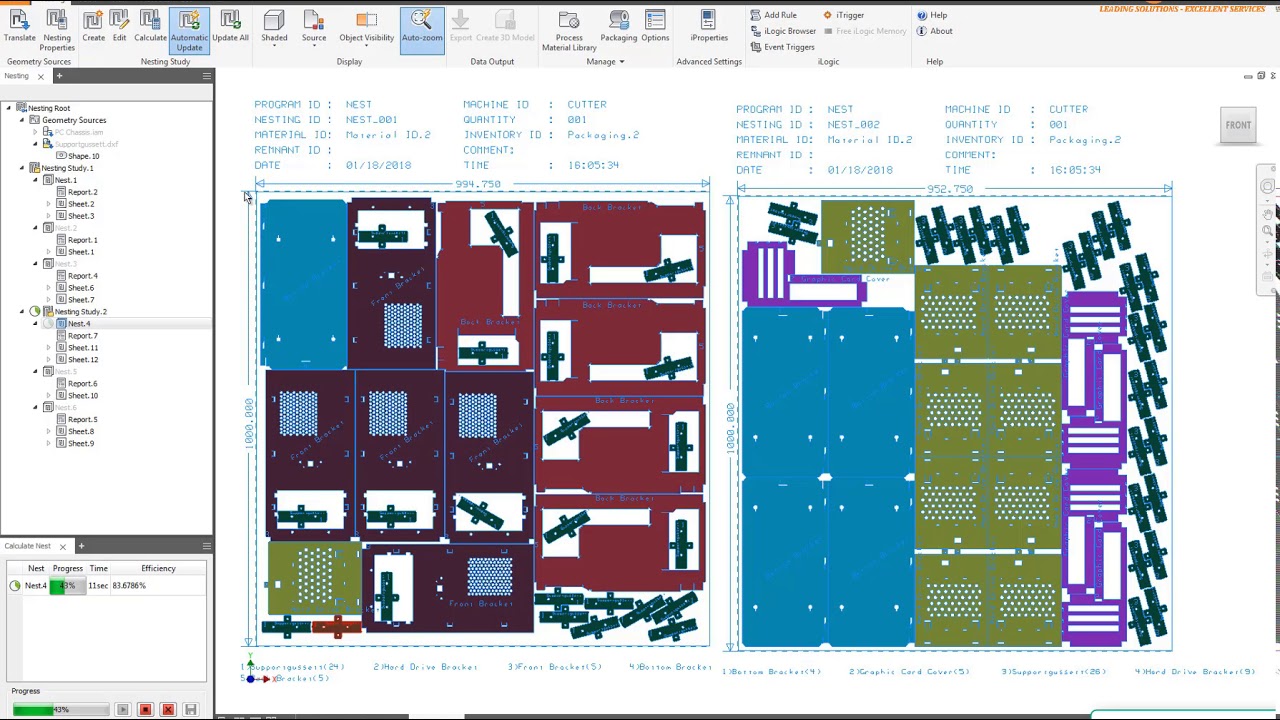Open the Shaded display style dropdown

tap(274, 27)
